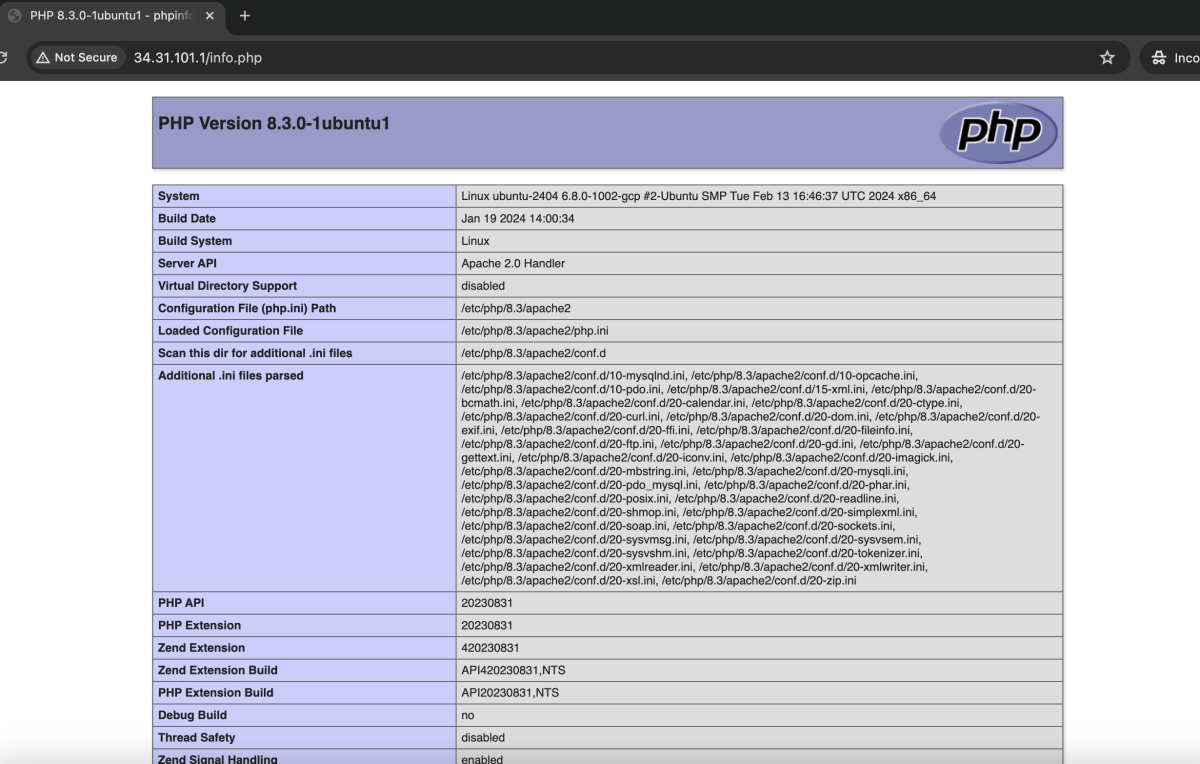Click the /etc/php/8.3/apache2/php.ini path value
The height and width of the screenshot is (764, 1200).
click(x=534, y=331)
